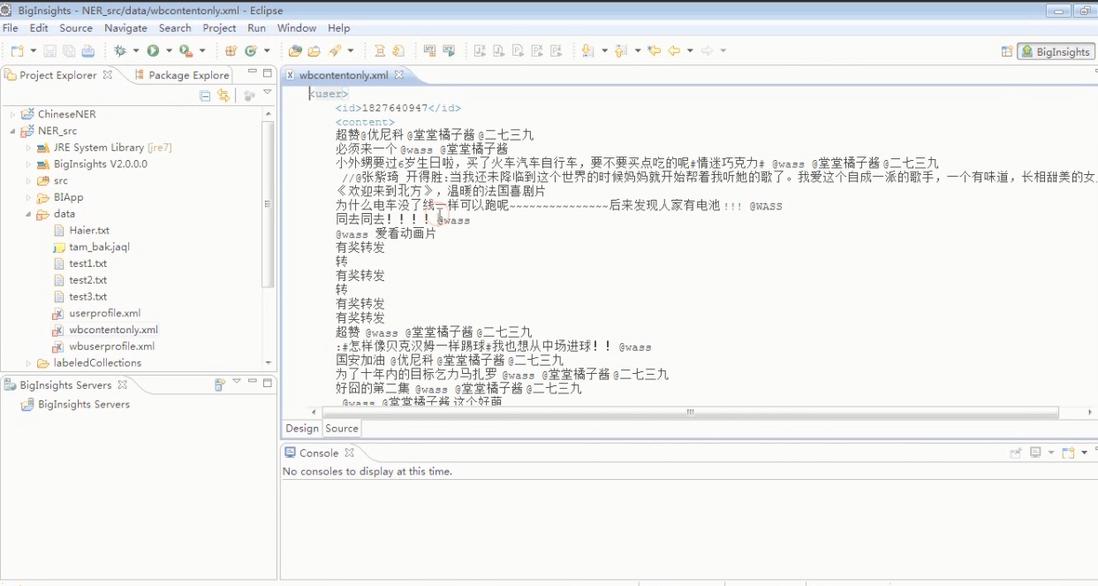1098x586 pixels.
Task: Expand the ChineseNER project node
Action: pos(12,114)
